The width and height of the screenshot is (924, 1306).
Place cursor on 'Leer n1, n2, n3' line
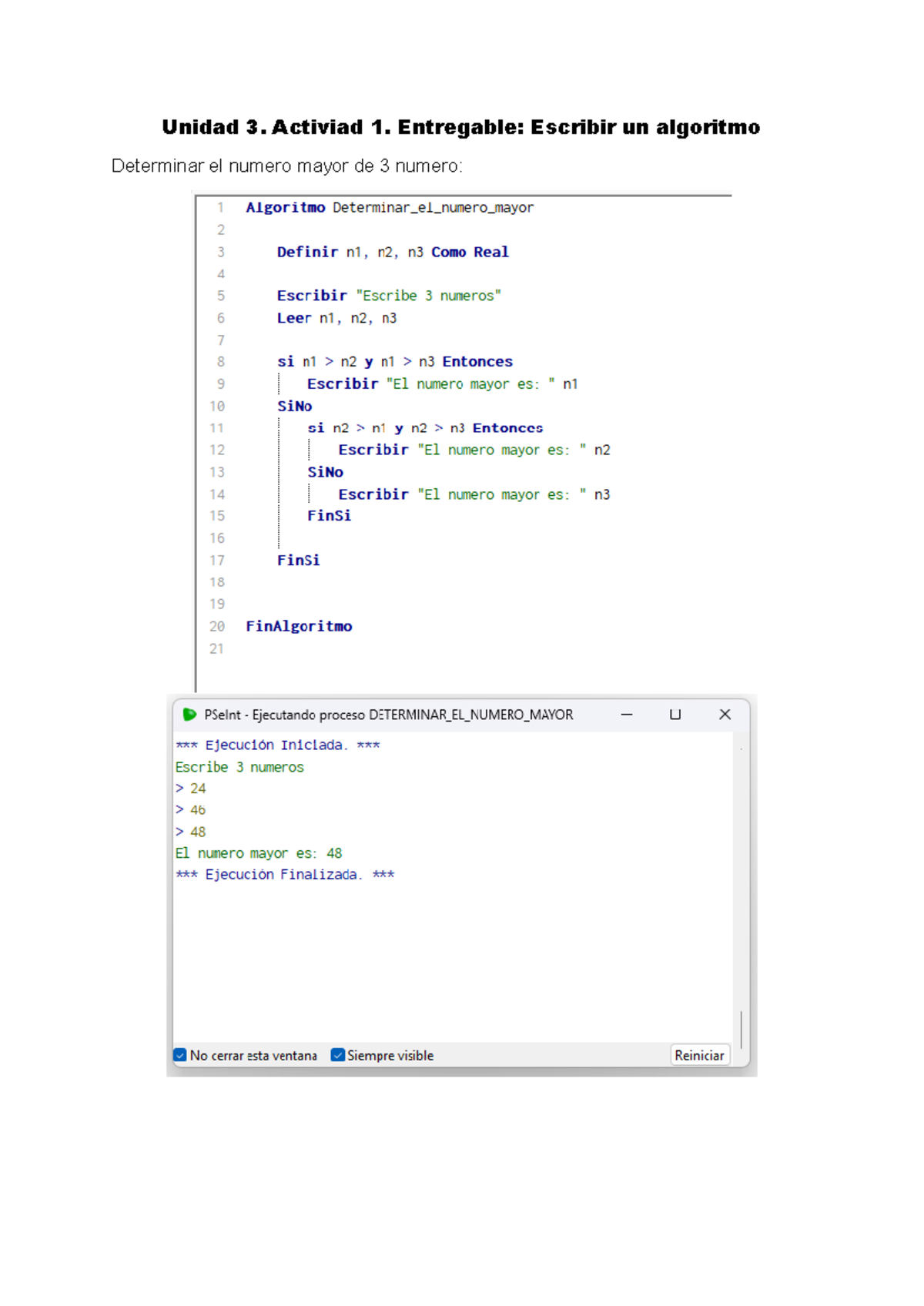coord(336,318)
